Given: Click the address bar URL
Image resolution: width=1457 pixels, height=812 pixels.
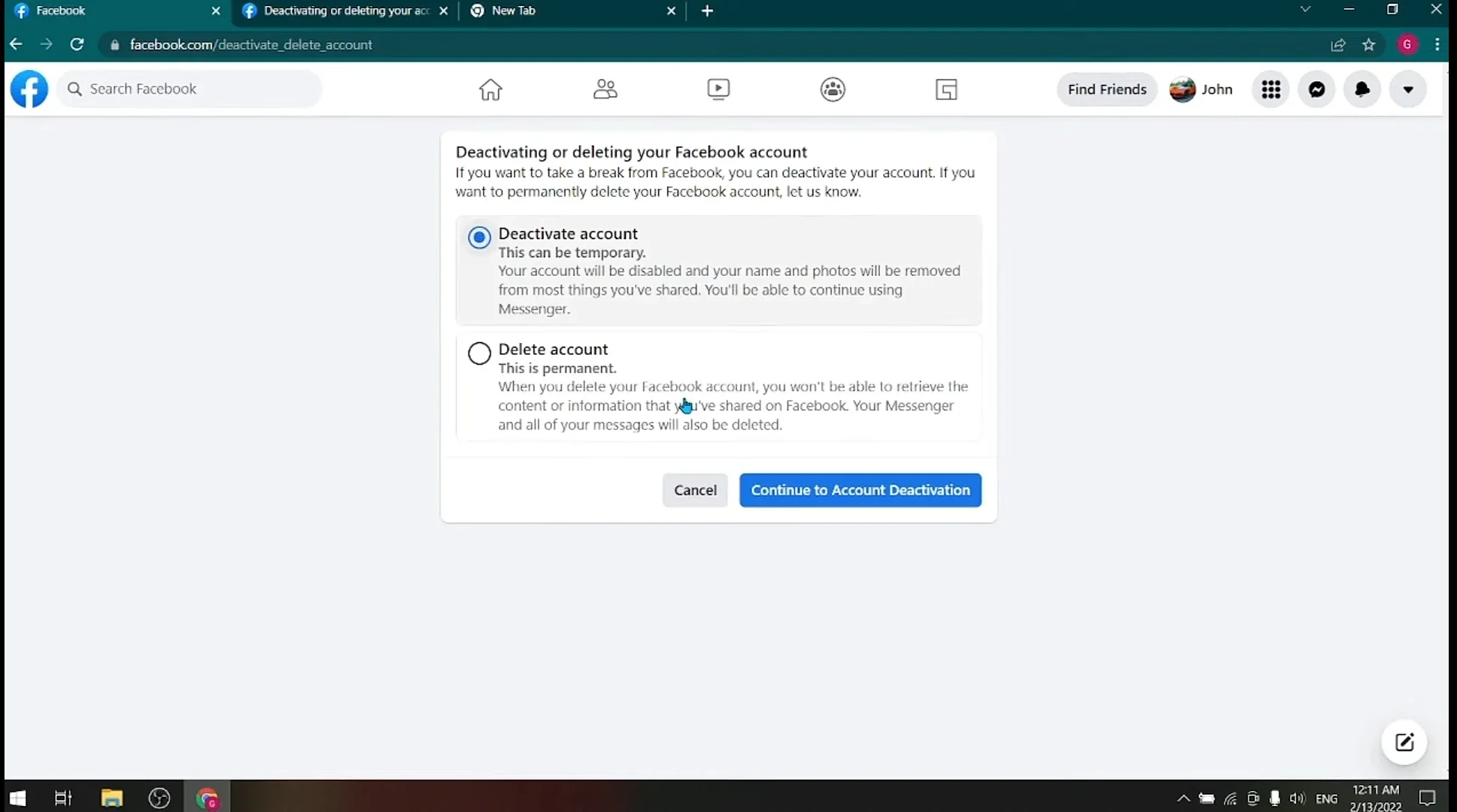Looking at the screenshot, I should coord(250,44).
